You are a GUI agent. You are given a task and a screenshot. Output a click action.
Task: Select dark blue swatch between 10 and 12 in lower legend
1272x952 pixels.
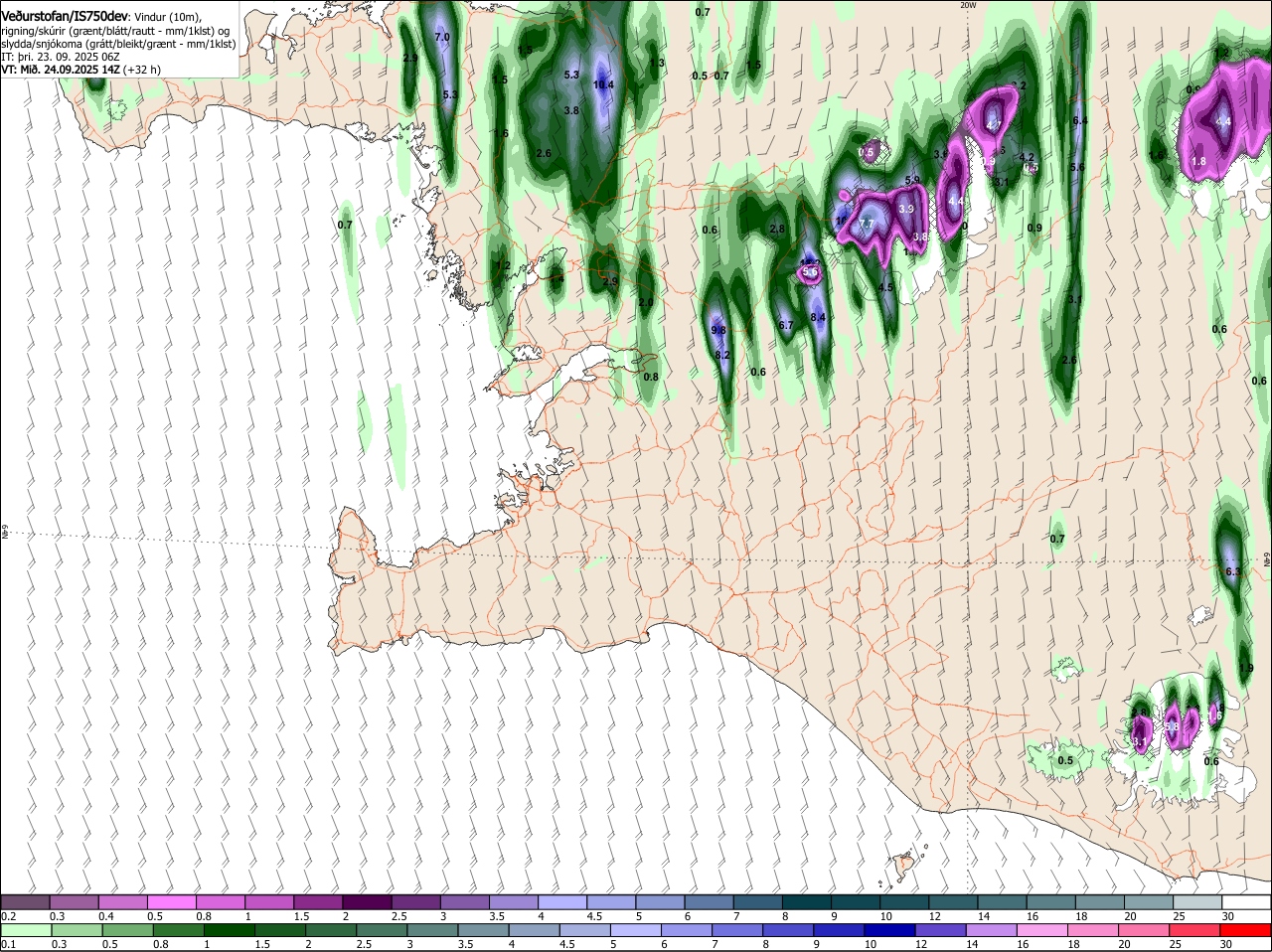[890, 931]
